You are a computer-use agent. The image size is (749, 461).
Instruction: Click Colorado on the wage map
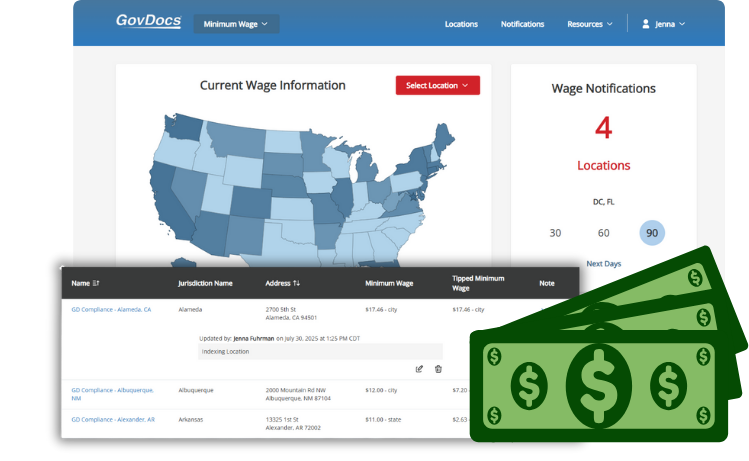pyautogui.click(x=252, y=202)
